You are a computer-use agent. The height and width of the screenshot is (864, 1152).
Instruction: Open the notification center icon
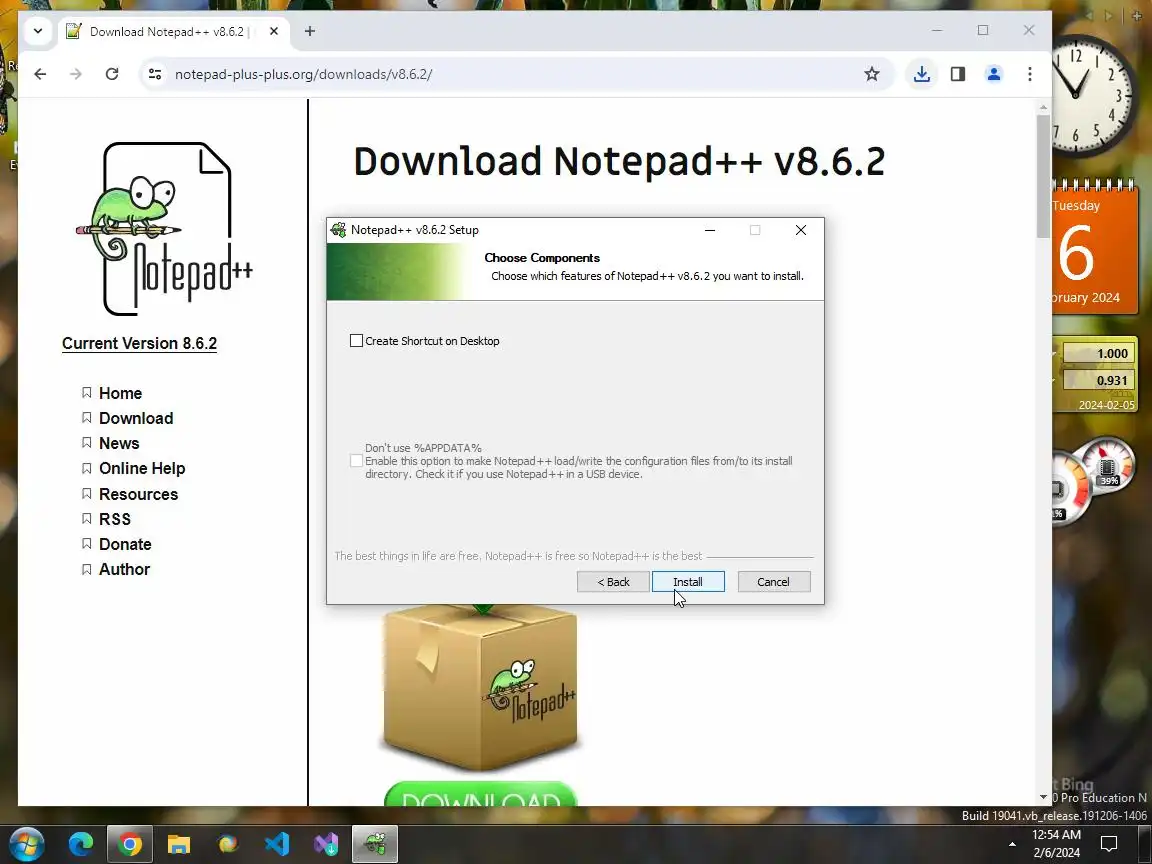1109,844
